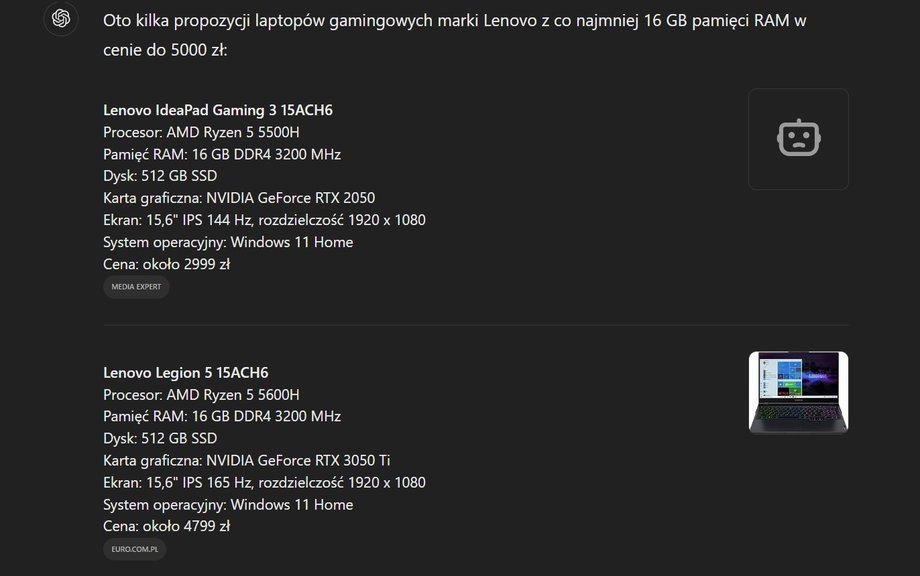
Task: Click the NVIDIA GeForce RTX 3050 Ti line
Action: coord(246,460)
